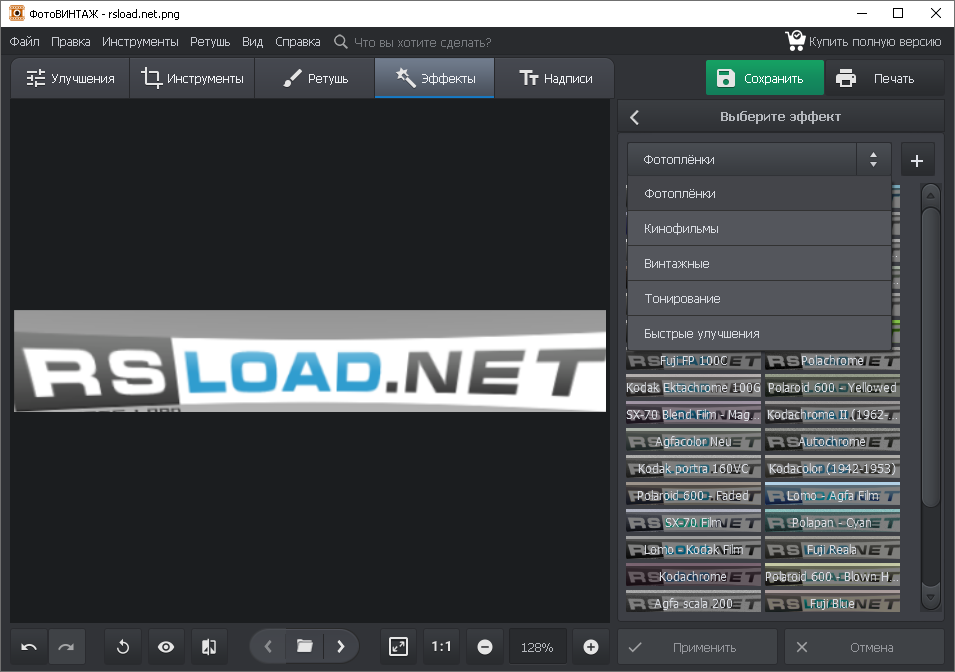Select the Polachrome effect thumbnail
Screen dimensions: 955x672
pyautogui.click(x=833, y=361)
